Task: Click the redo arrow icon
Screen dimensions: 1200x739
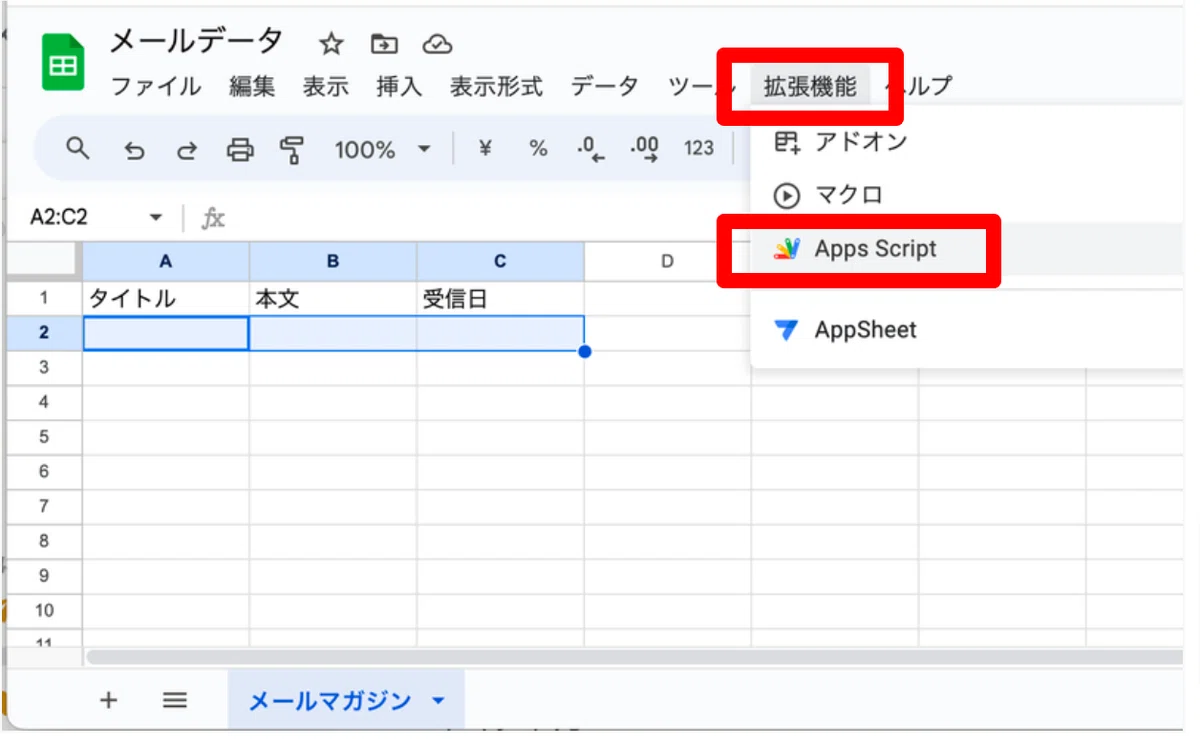Action: [x=187, y=150]
